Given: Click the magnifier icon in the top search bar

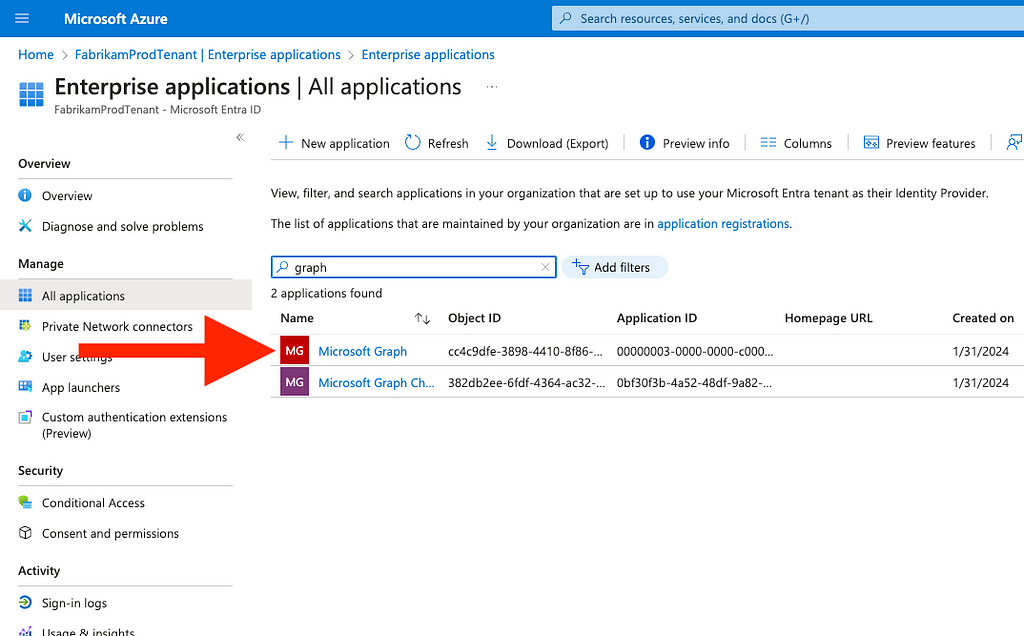Looking at the screenshot, I should [x=566, y=18].
